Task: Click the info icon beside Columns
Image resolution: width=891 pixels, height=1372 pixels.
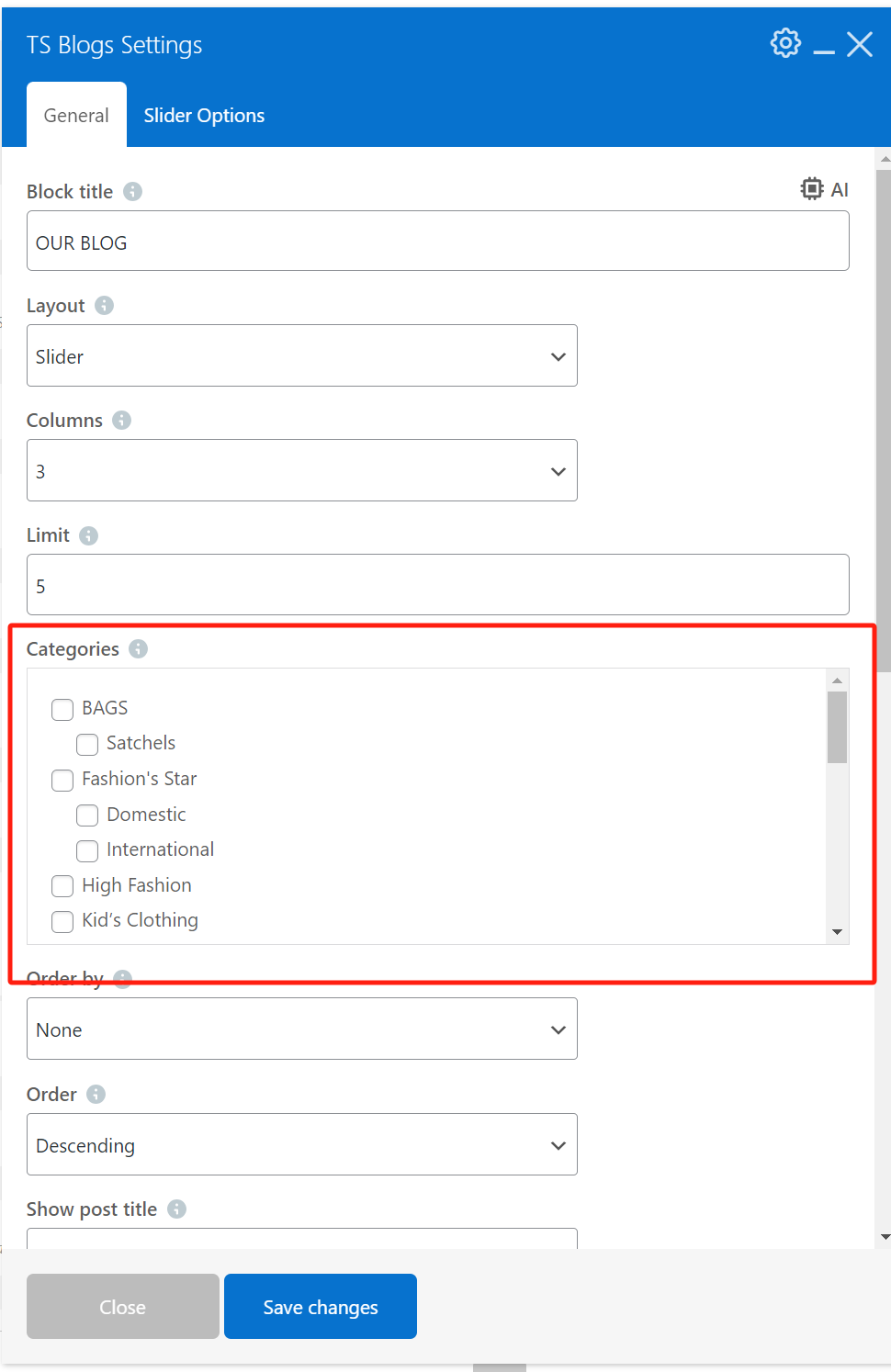Action: click(121, 420)
